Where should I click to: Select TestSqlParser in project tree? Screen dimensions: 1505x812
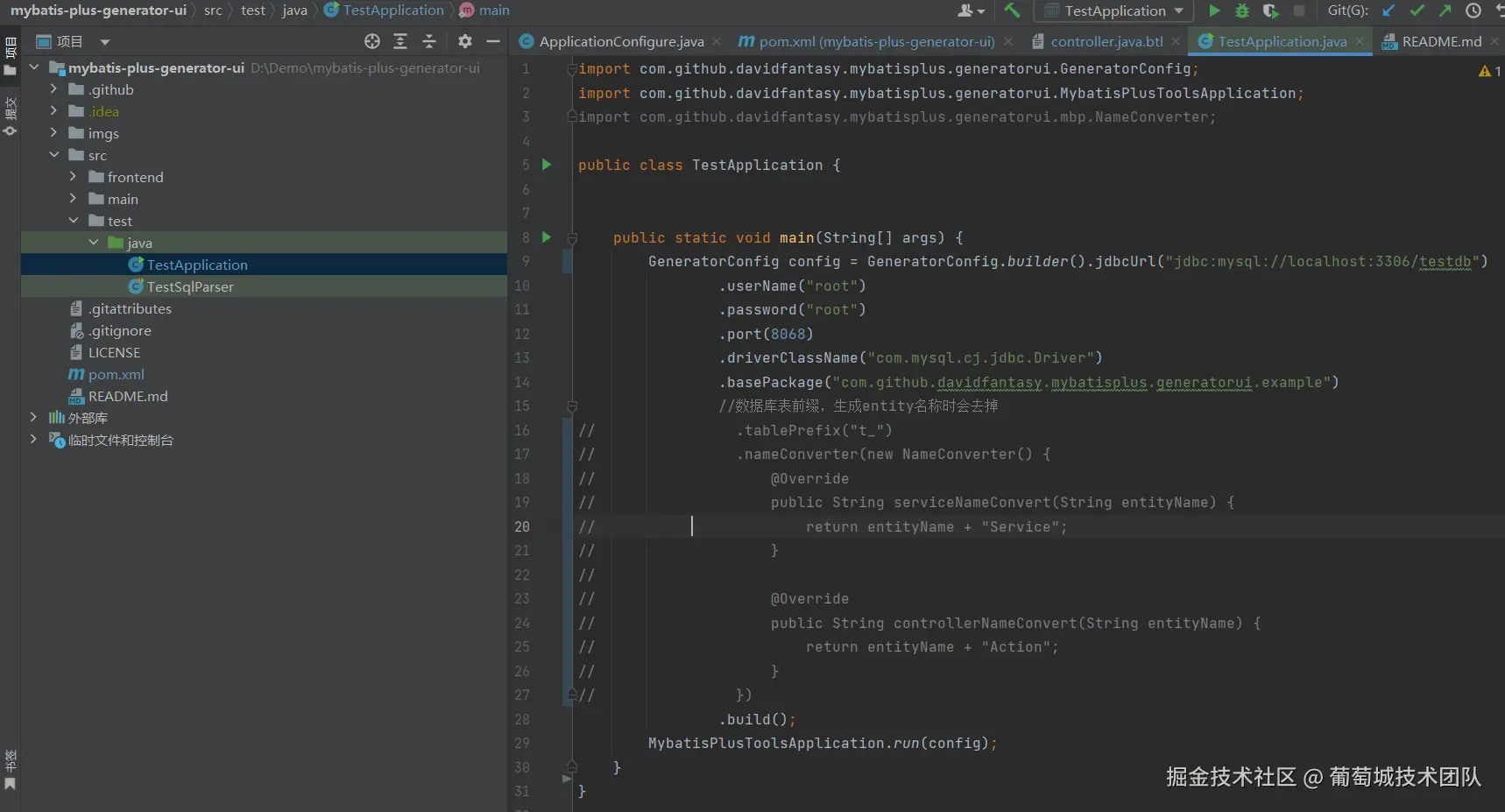pyautogui.click(x=190, y=286)
